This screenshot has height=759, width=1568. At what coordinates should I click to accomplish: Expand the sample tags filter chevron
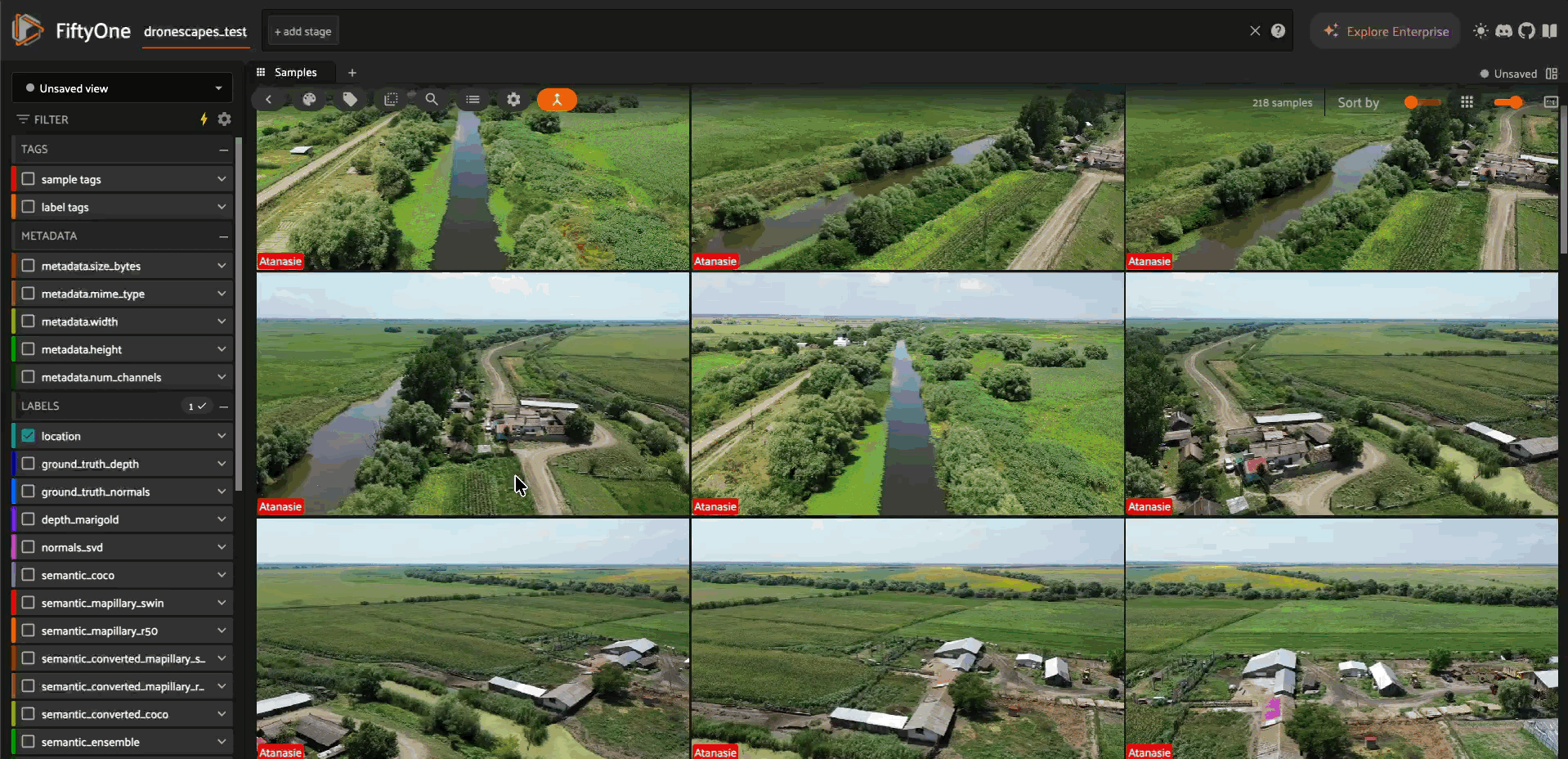222,179
